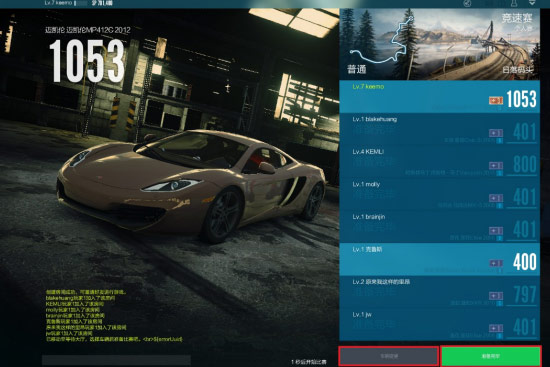Click the trophy icon in the top bar

click(514, 3)
